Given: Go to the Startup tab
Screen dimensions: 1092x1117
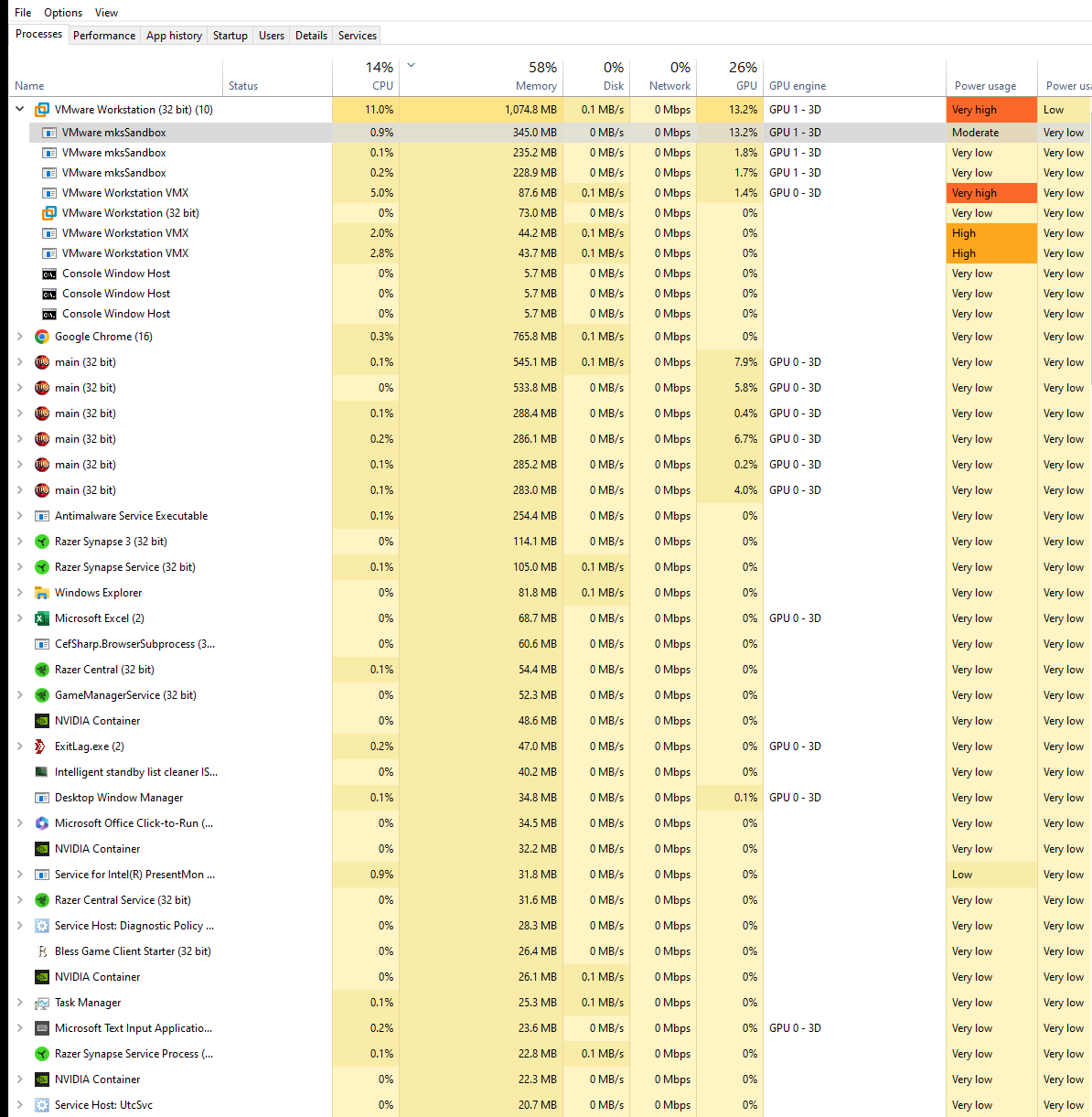Looking at the screenshot, I should pos(230,36).
